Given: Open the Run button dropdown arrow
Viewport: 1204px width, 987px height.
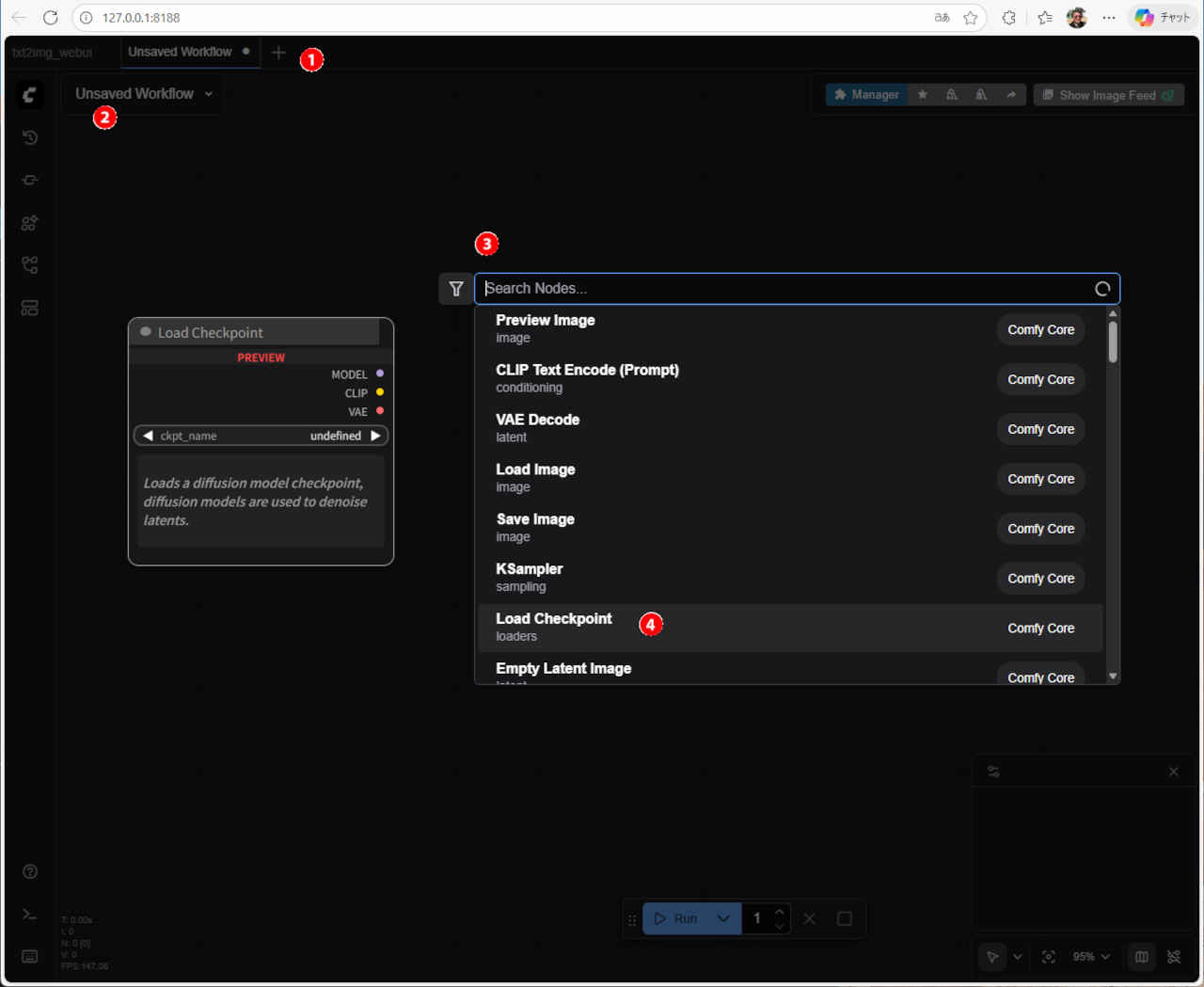Looking at the screenshot, I should coord(722,918).
